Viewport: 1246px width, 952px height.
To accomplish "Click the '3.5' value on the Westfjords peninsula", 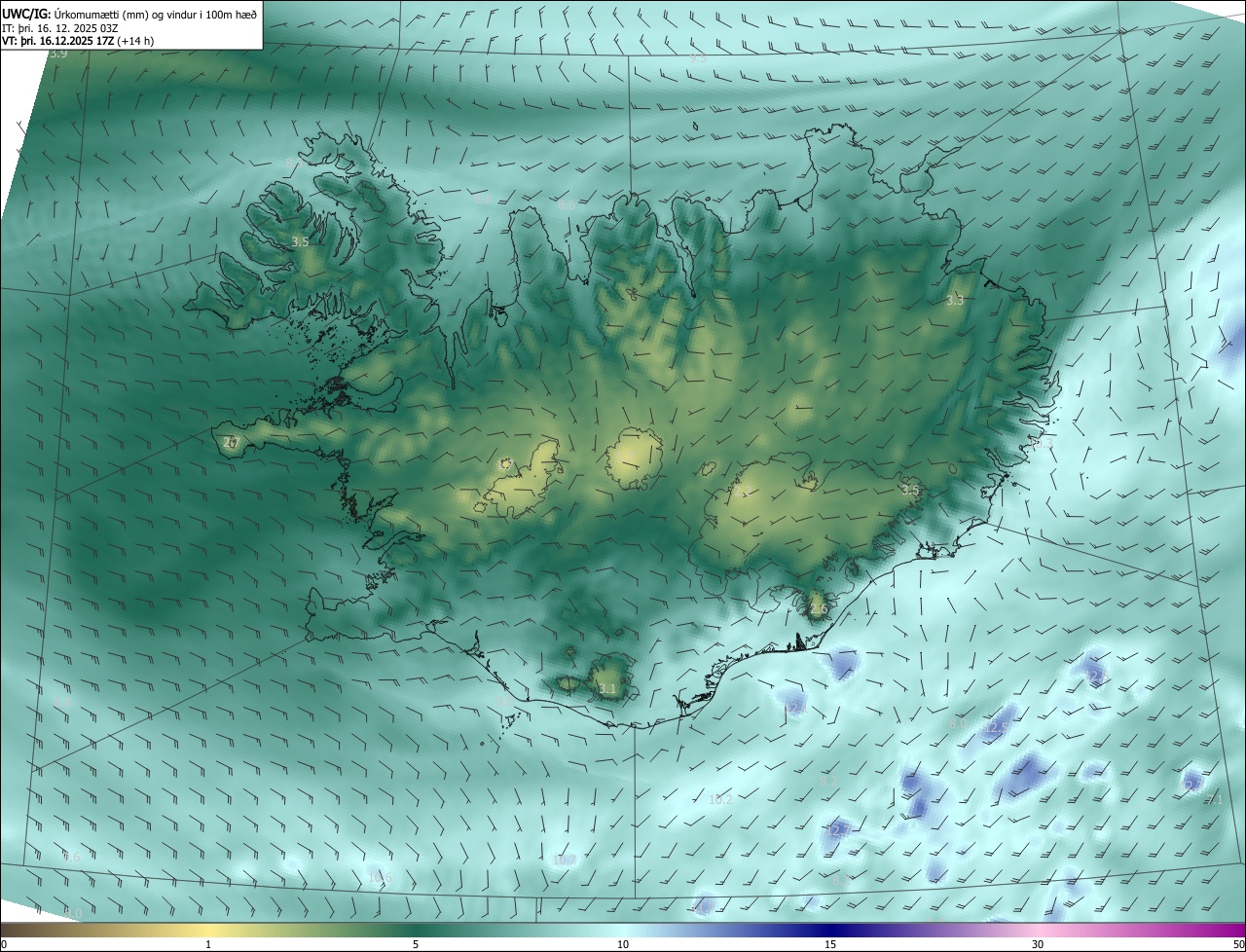I will [300, 241].
